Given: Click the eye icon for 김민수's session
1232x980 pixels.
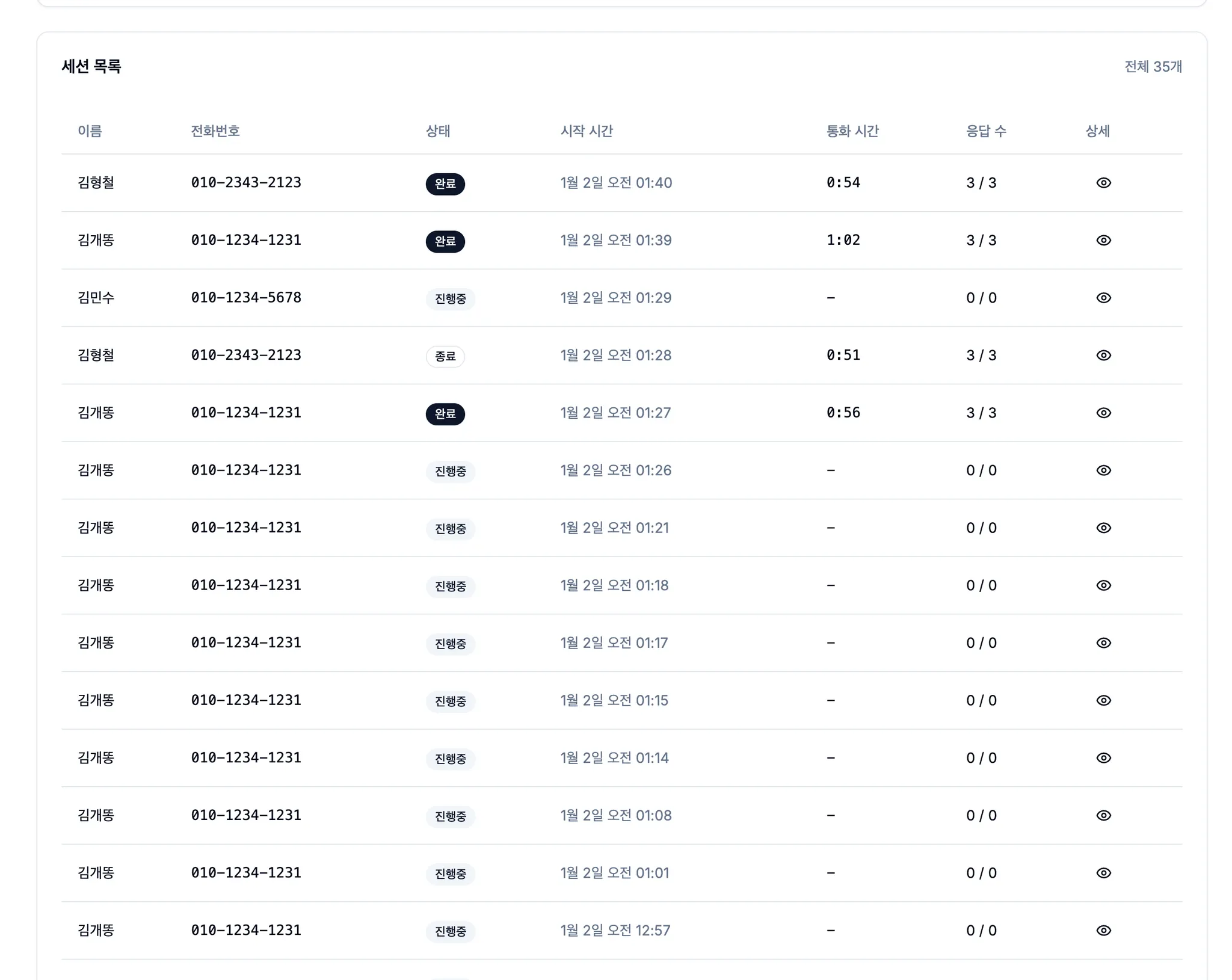Looking at the screenshot, I should [1103, 298].
